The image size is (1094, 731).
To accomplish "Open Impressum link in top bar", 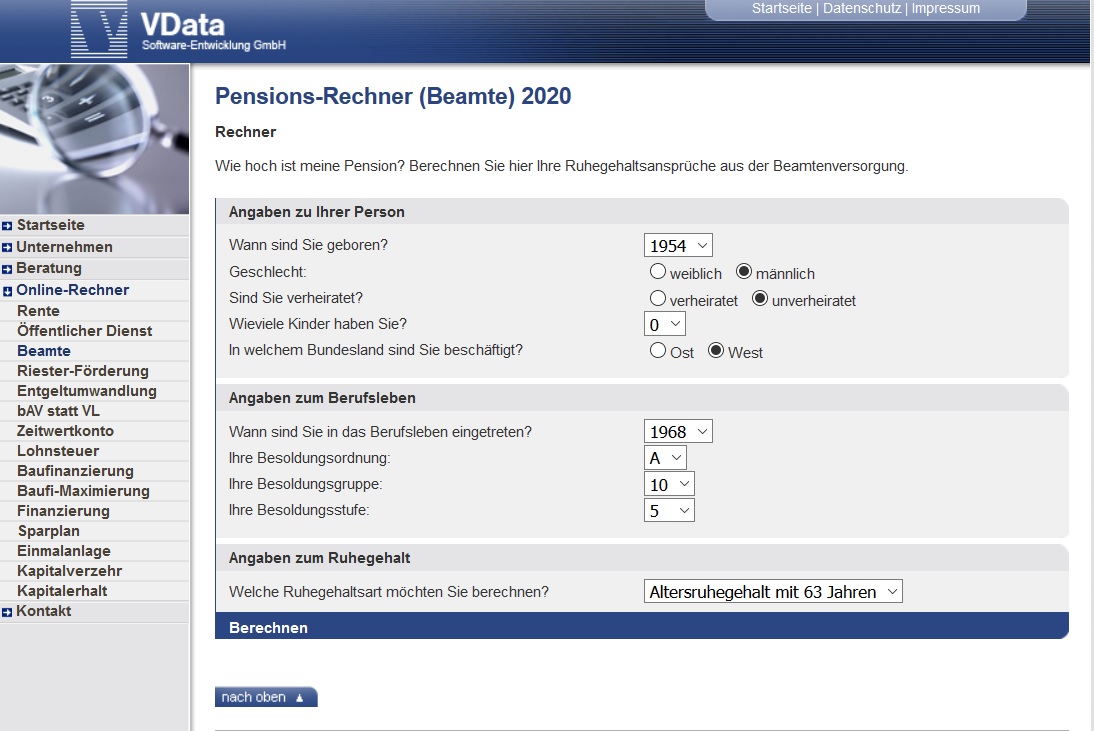I will 945,8.
